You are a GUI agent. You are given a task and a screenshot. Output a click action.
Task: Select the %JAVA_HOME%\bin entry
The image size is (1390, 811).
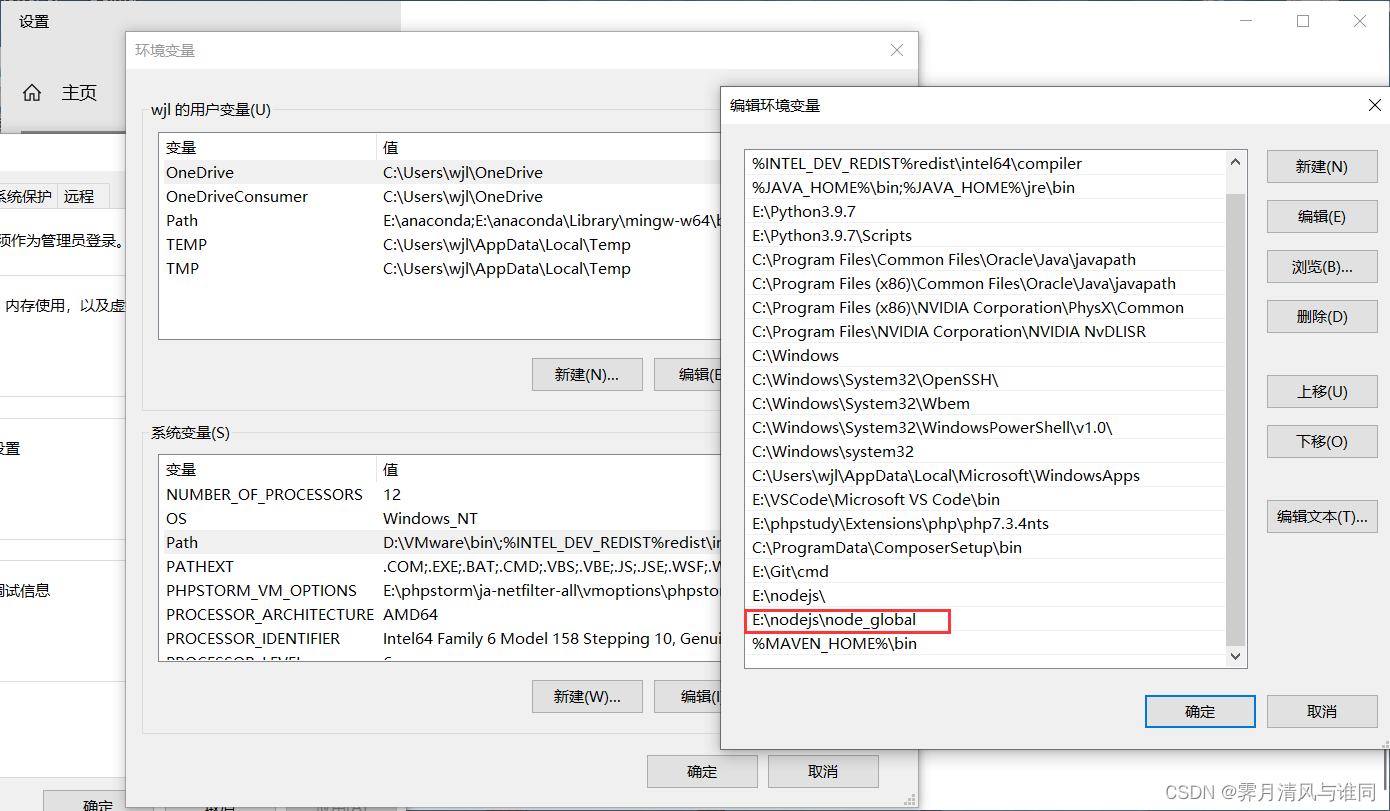point(986,188)
